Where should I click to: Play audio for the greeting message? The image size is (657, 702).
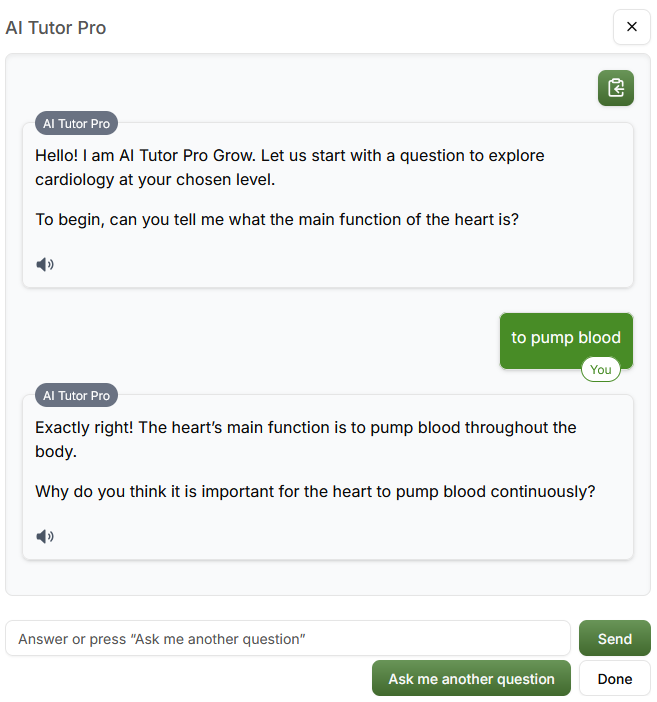(45, 265)
